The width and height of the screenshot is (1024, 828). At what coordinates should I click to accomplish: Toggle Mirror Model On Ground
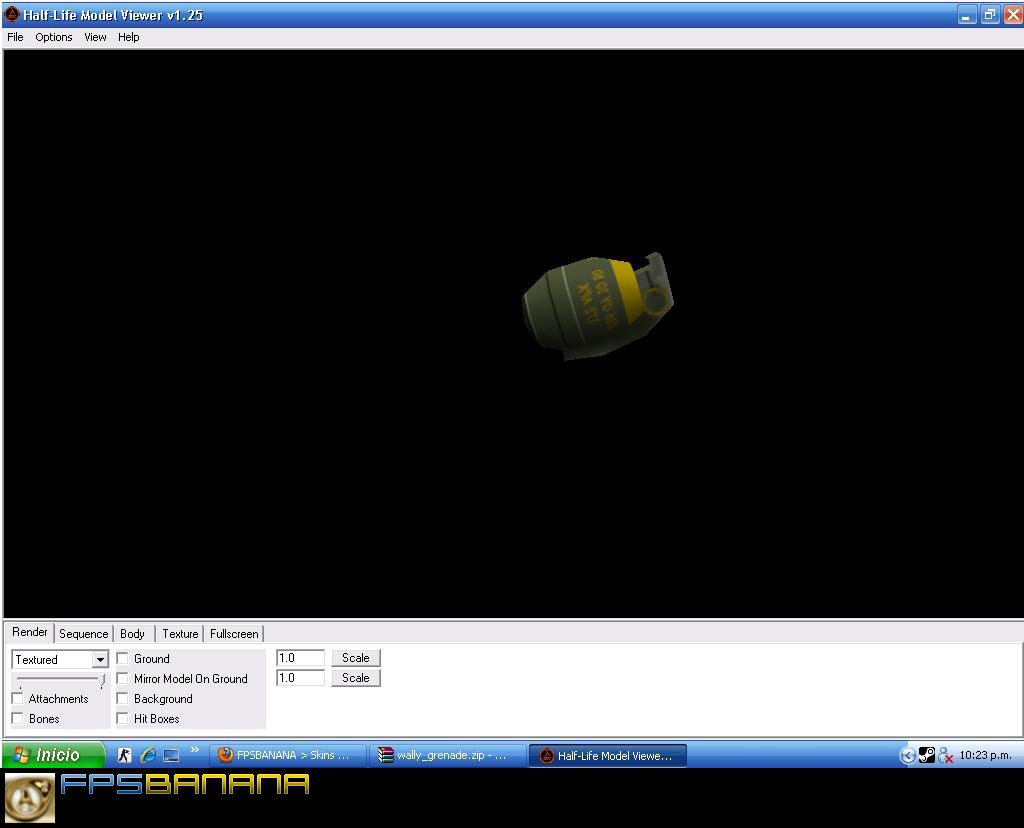pos(123,679)
